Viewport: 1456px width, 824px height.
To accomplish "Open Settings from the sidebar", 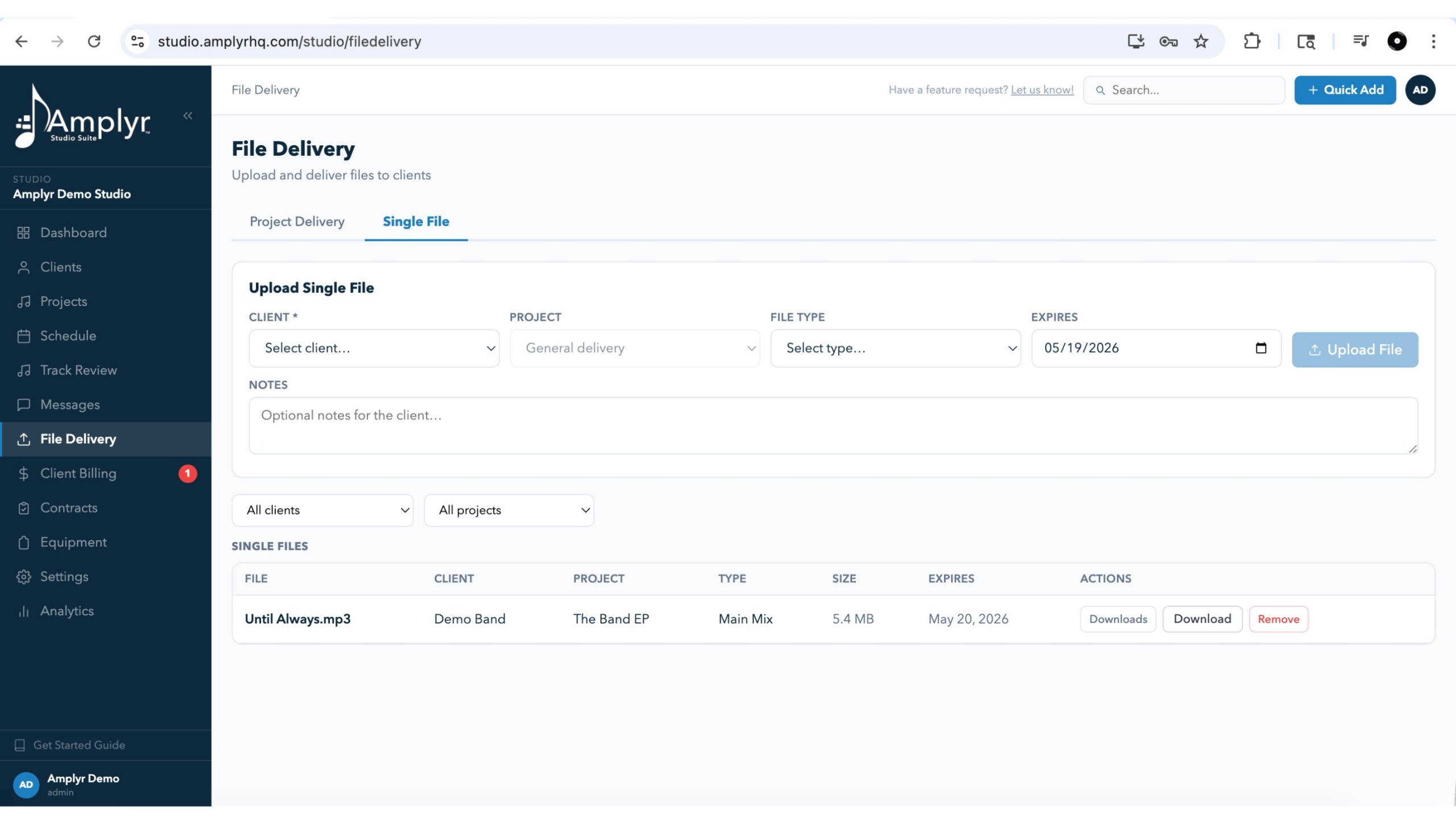I will (64, 576).
